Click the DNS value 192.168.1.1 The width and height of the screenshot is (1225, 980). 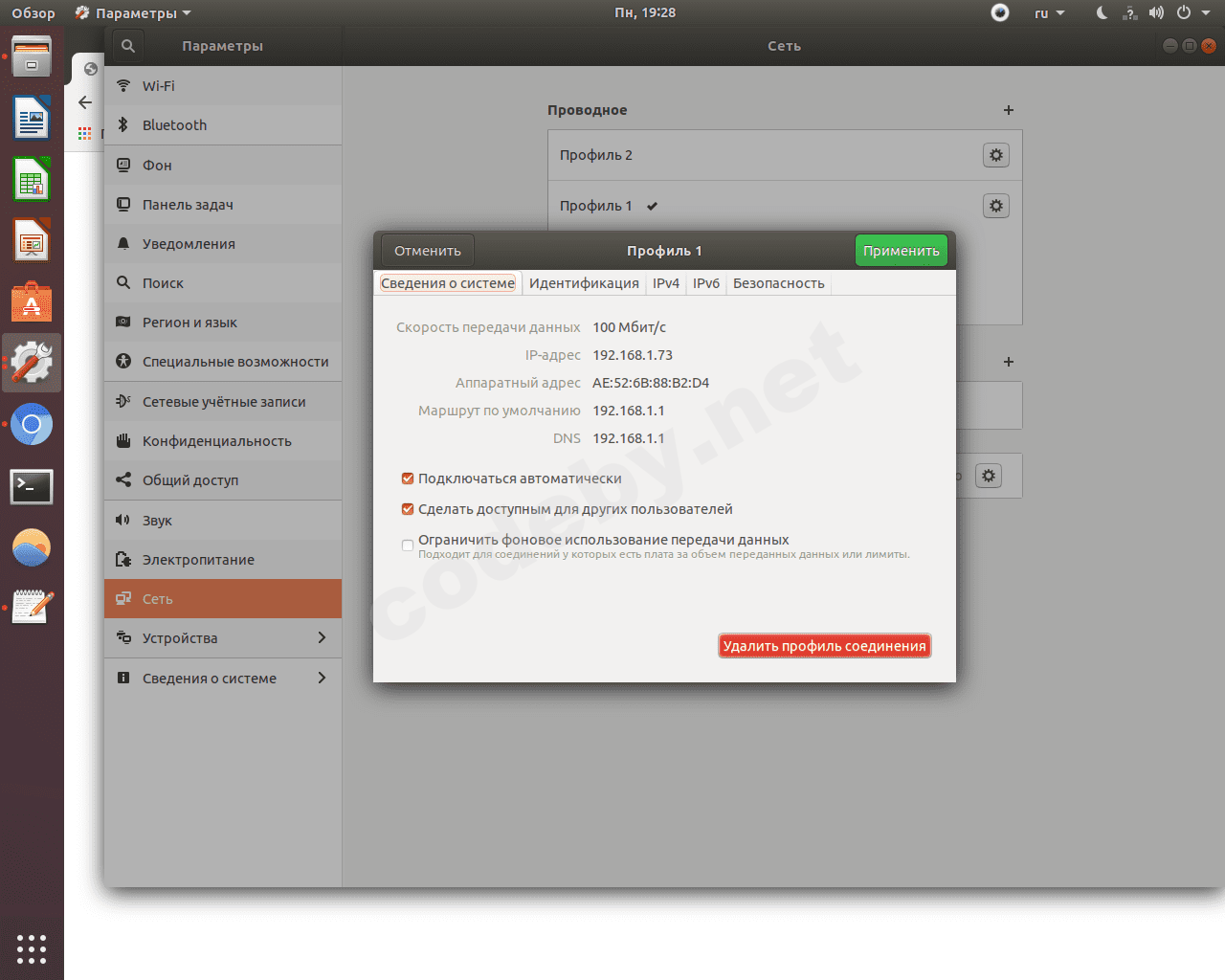pyautogui.click(x=629, y=438)
